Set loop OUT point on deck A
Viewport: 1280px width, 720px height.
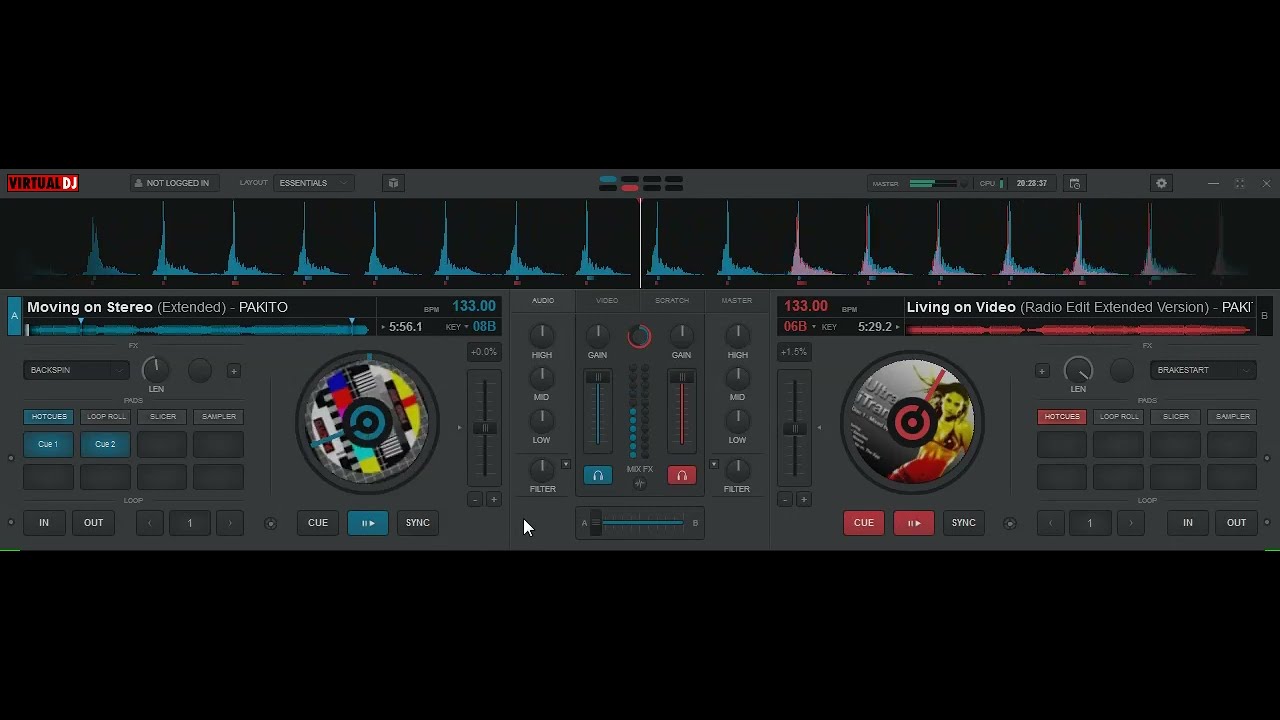(x=93, y=523)
